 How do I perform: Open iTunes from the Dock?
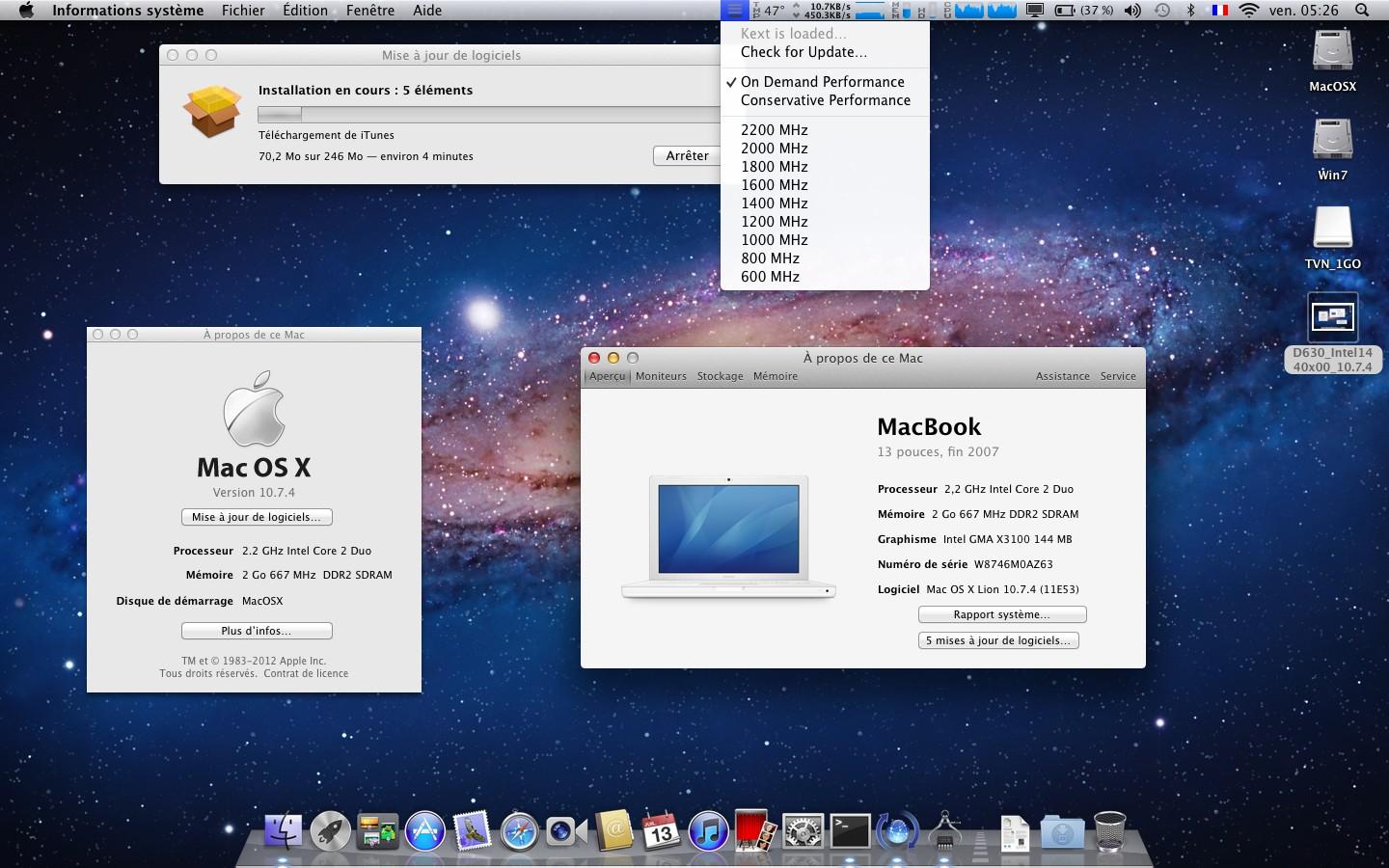click(707, 830)
